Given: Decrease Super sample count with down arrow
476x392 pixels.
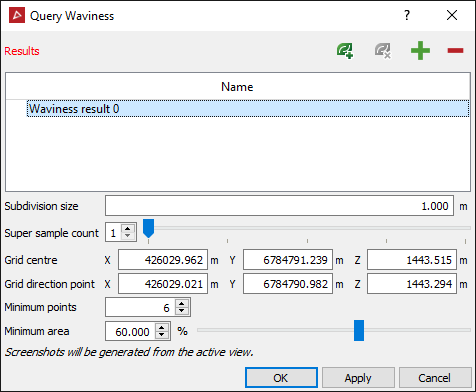Looking at the screenshot, I should 128,236.
